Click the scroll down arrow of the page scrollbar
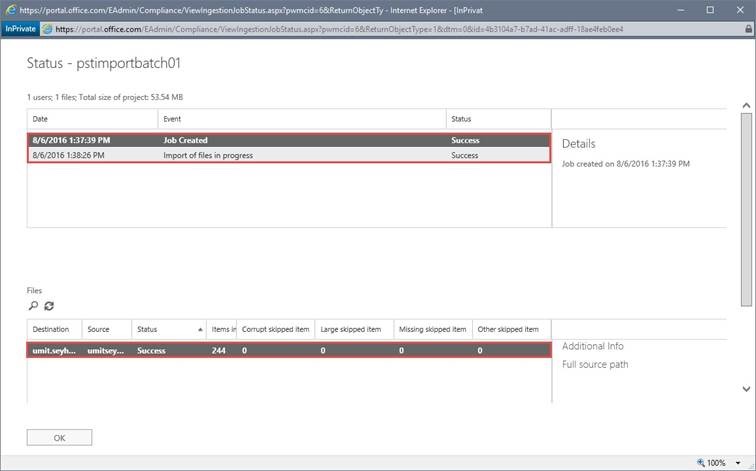The height and width of the screenshot is (471, 756). coord(746,389)
